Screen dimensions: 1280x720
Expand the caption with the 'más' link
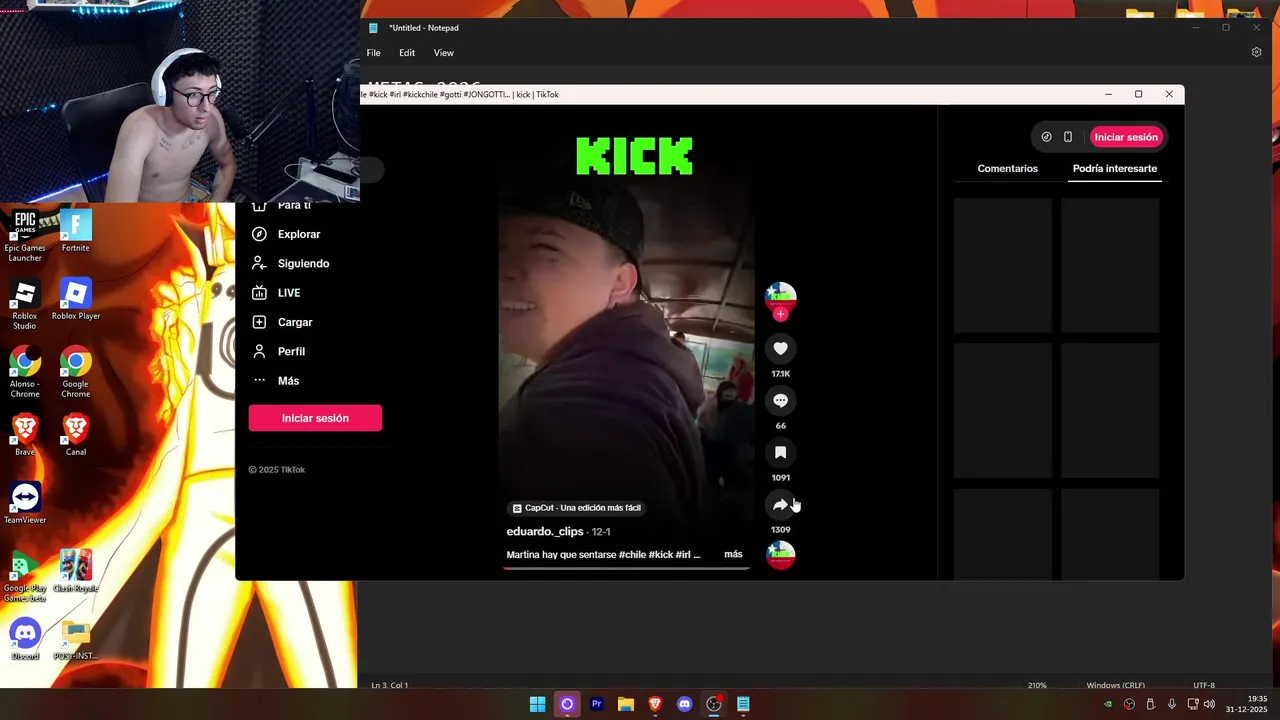click(733, 554)
